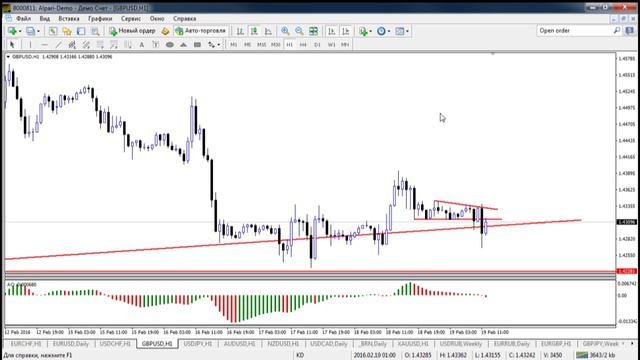Switch to USDCAD,Daily chart tab
The image size is (640, 360).
[329, 344]
